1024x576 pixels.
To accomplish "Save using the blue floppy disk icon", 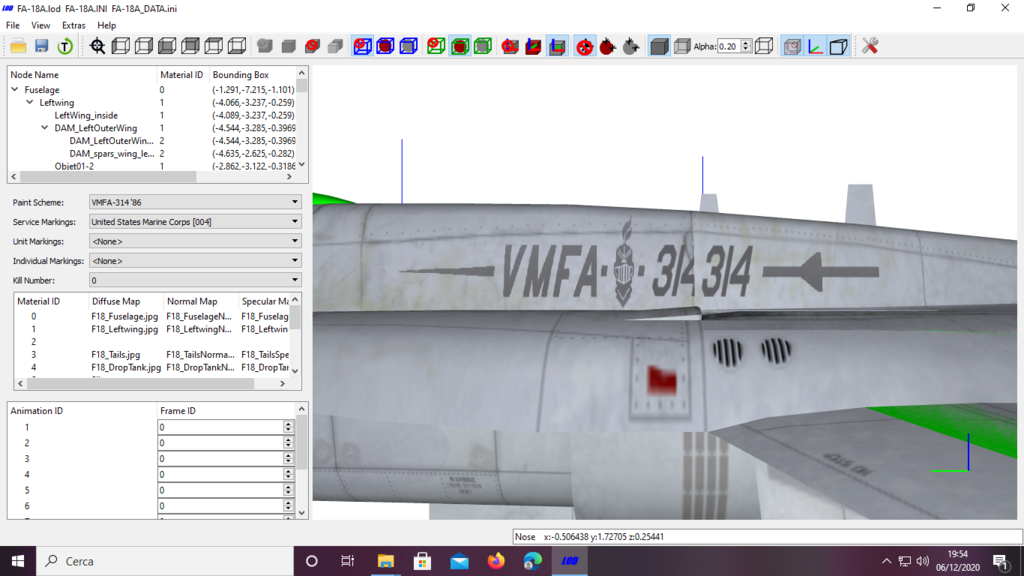I will pos(41,46).
